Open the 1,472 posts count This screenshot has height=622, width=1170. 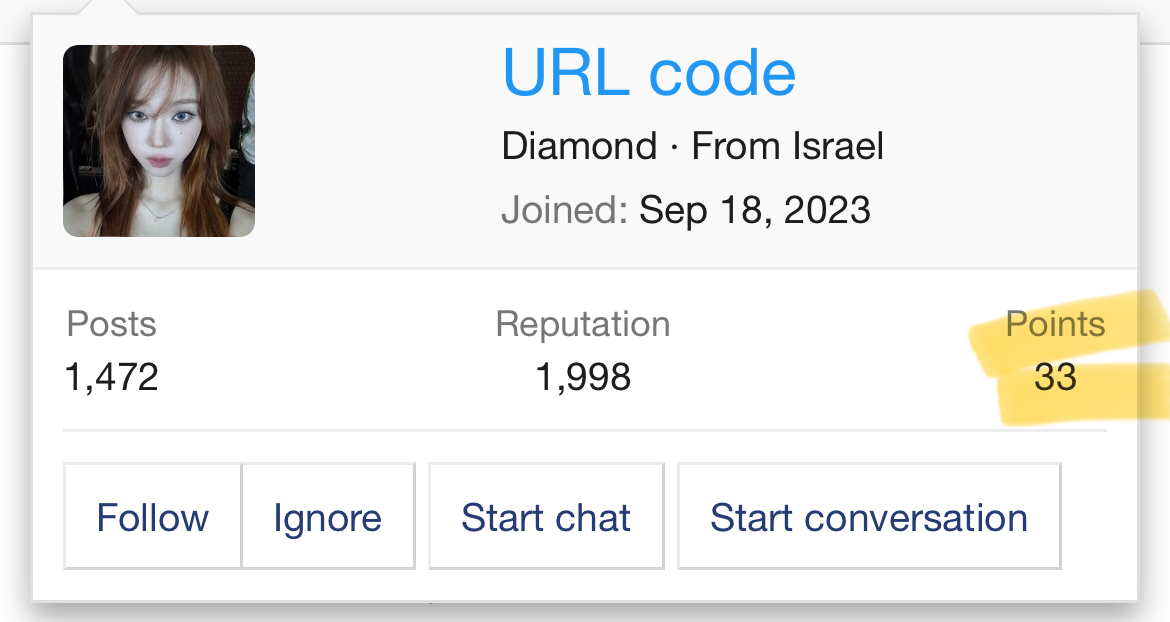point(111,377)
